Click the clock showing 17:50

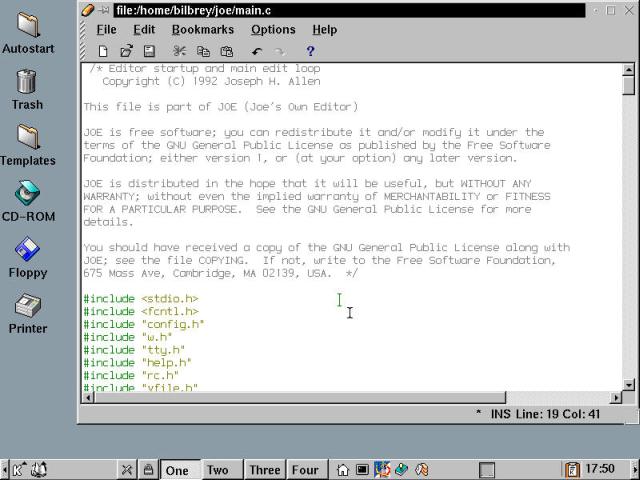pyautogui.click(x=600, y=469)
